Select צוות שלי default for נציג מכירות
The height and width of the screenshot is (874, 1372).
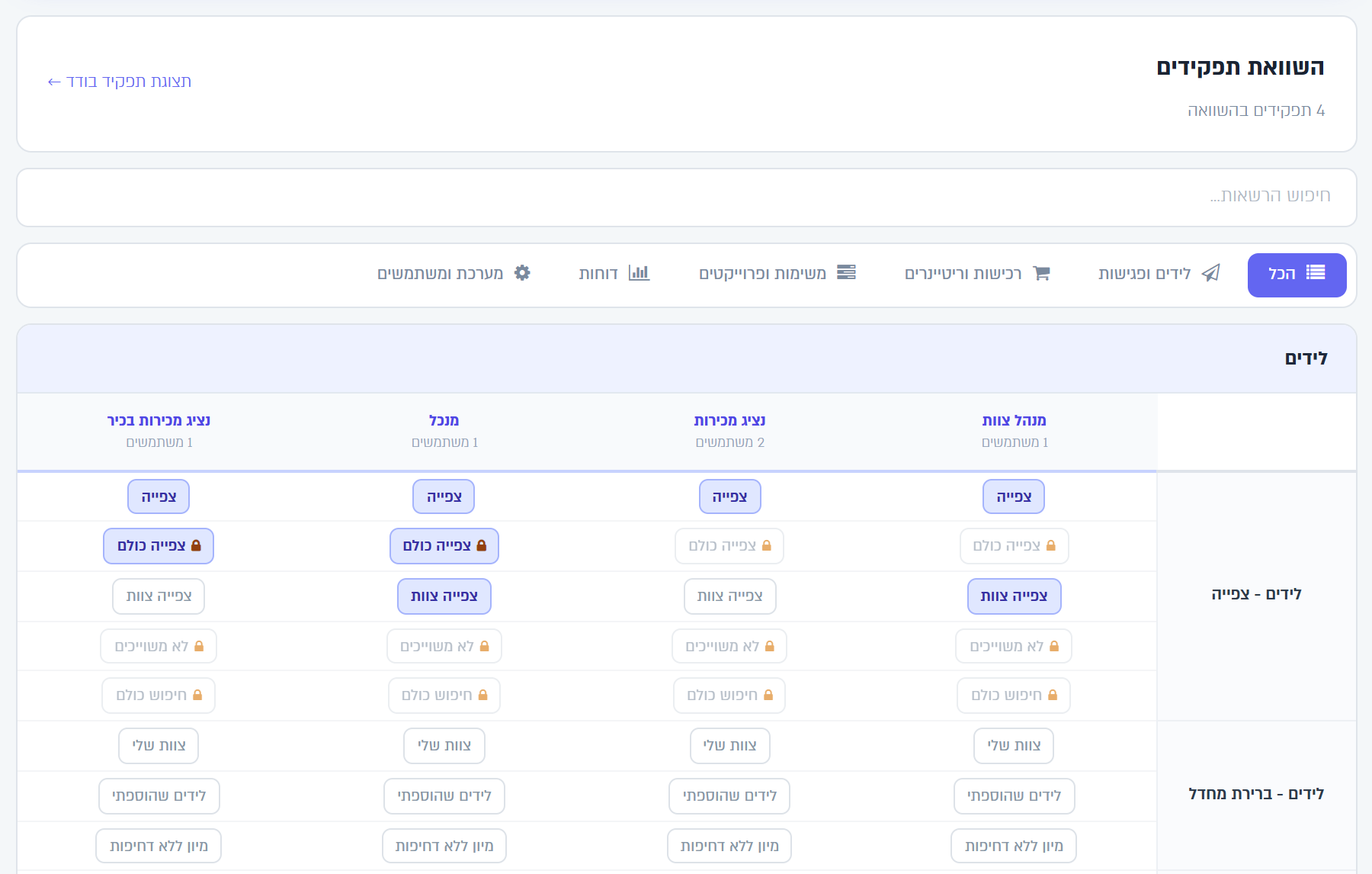click(729, 745)
